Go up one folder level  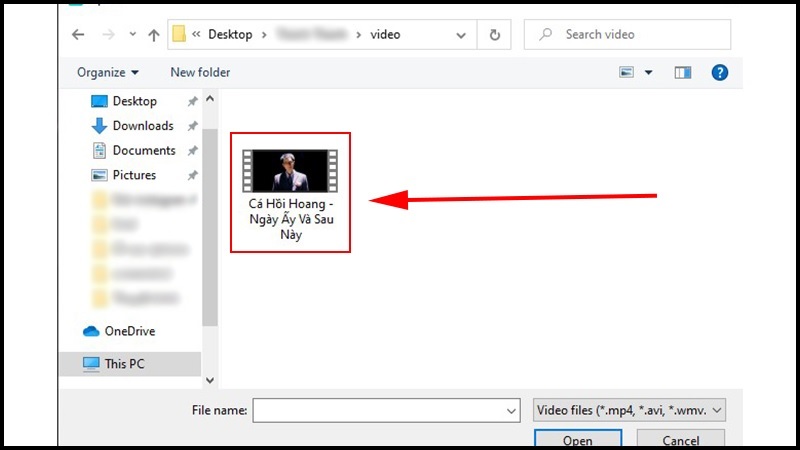coord(154,35)
